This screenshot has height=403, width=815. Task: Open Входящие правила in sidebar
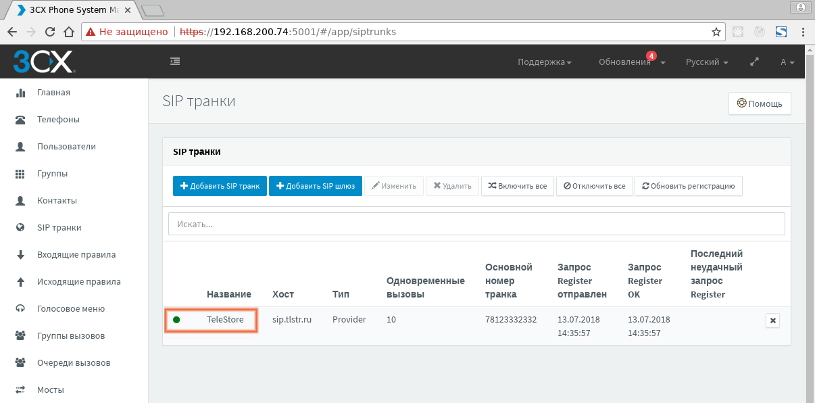point(76,255)
